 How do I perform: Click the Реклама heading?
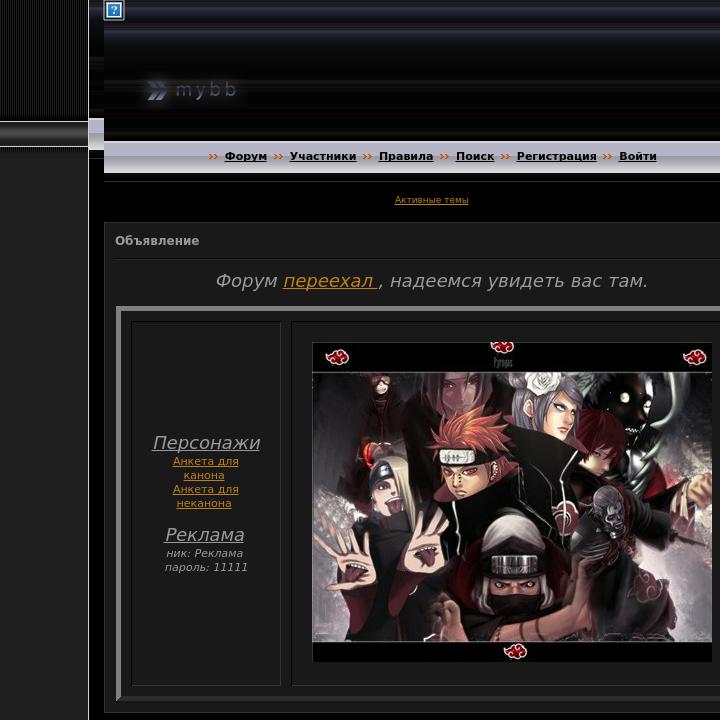[205, 535]
